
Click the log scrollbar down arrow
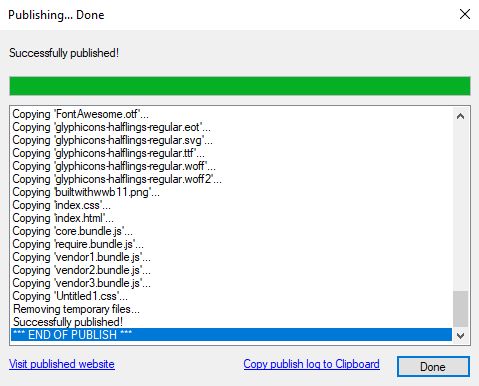coord(461,335)
